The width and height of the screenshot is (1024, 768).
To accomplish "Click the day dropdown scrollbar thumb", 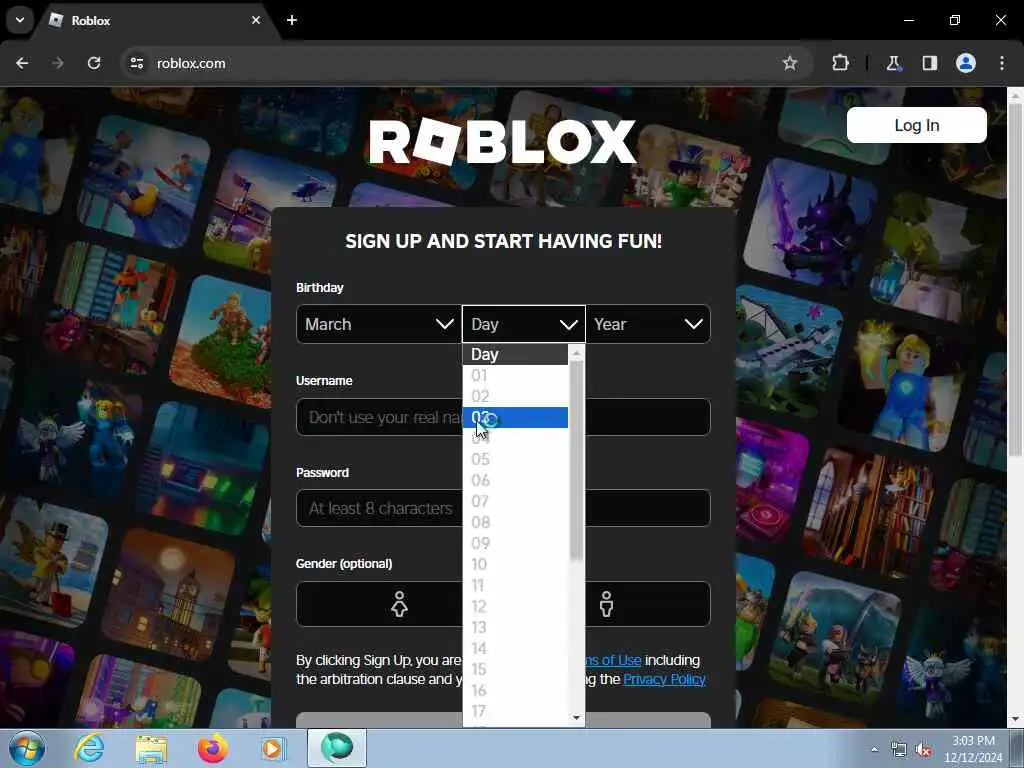I will point(576,460).
